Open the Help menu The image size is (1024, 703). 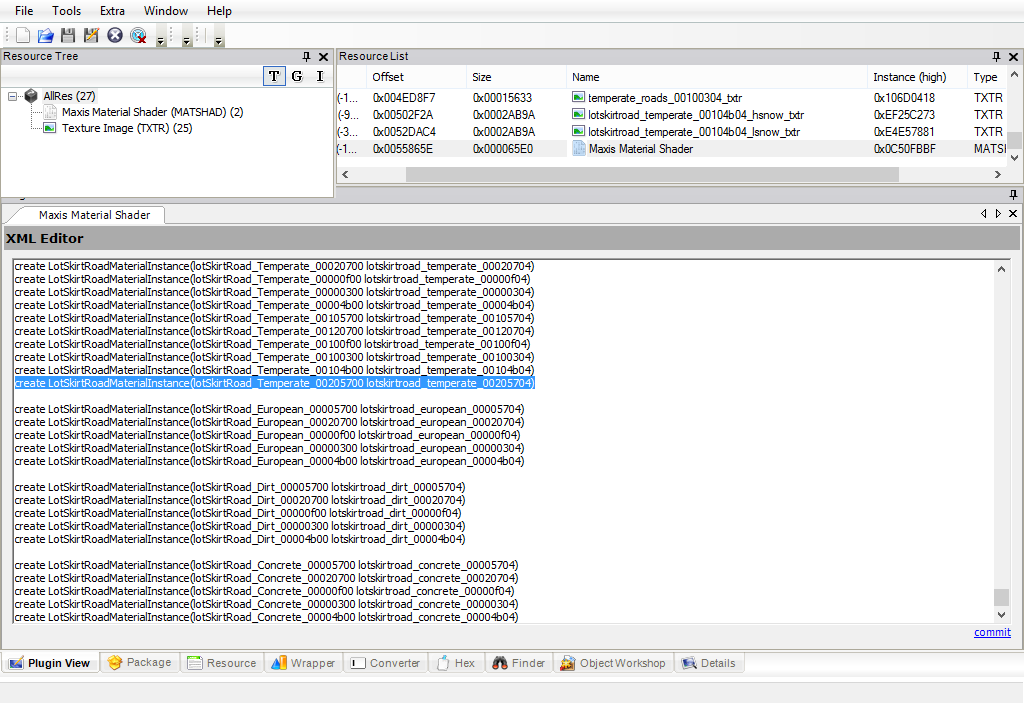[219, 11]
